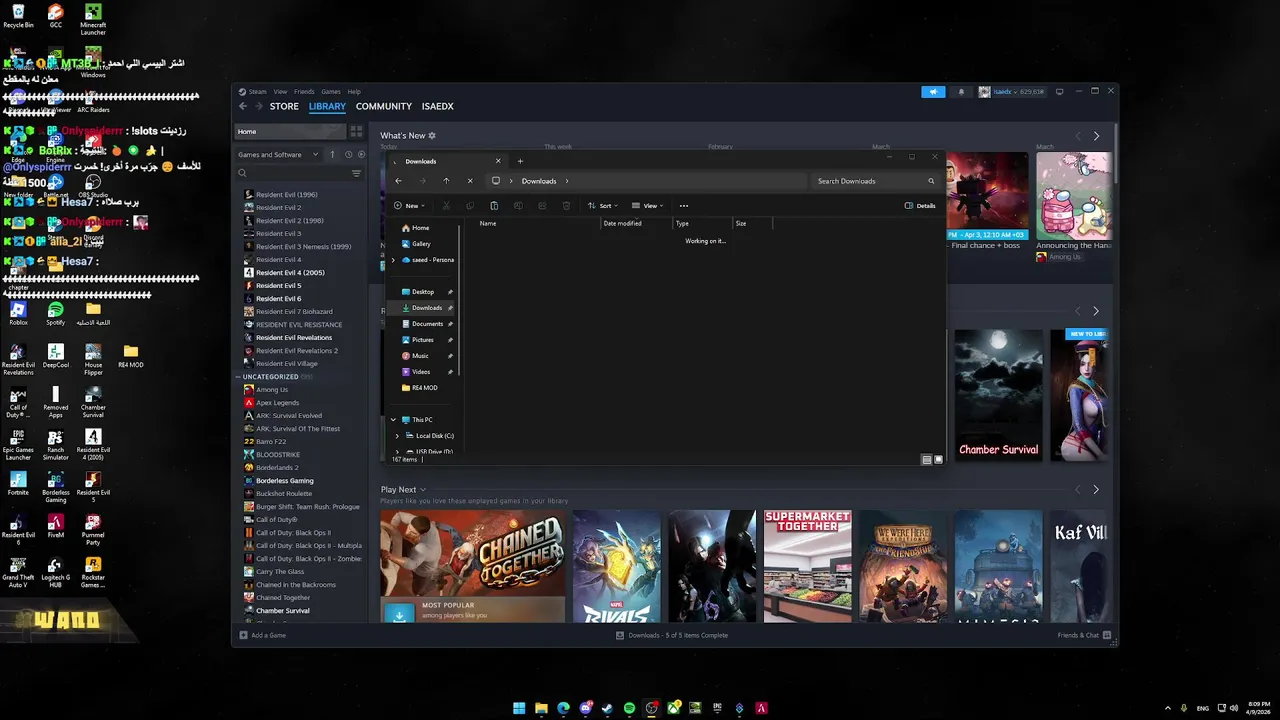Screen dimensions: 1280x720
Task: Open RE4 MOD folder in Explorer sidebar
Action: point(419,388)
